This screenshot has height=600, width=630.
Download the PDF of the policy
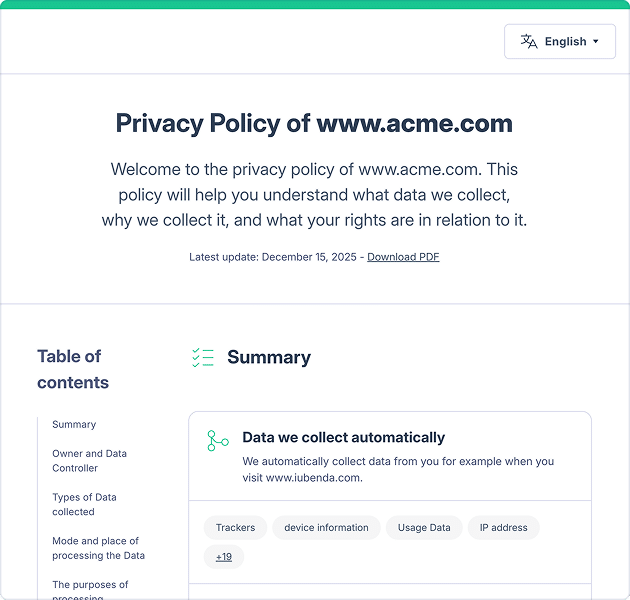point(403,257)
